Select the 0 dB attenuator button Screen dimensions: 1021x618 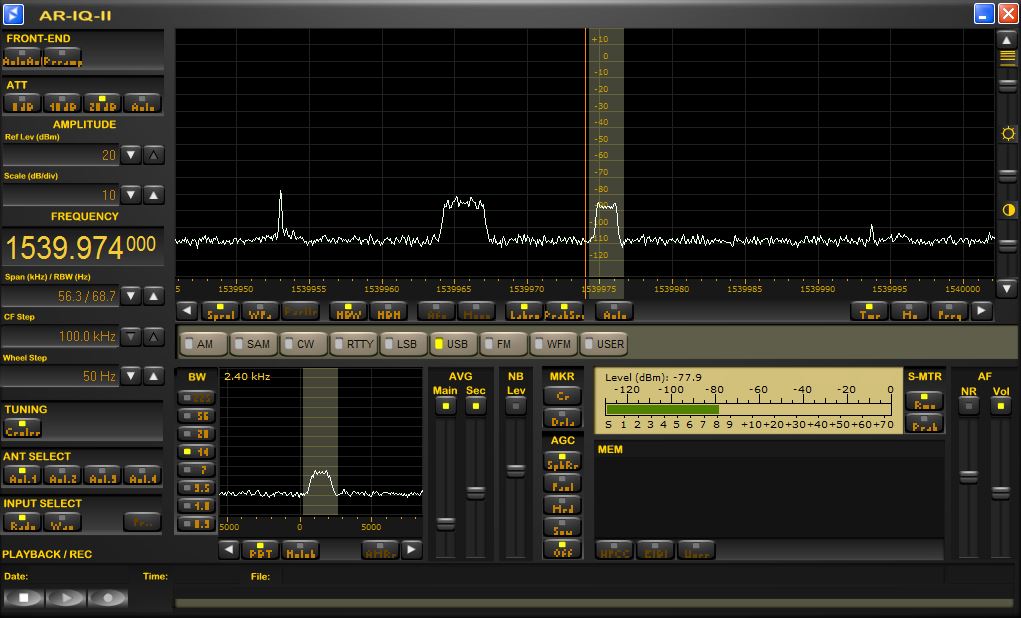click(23, 104)
